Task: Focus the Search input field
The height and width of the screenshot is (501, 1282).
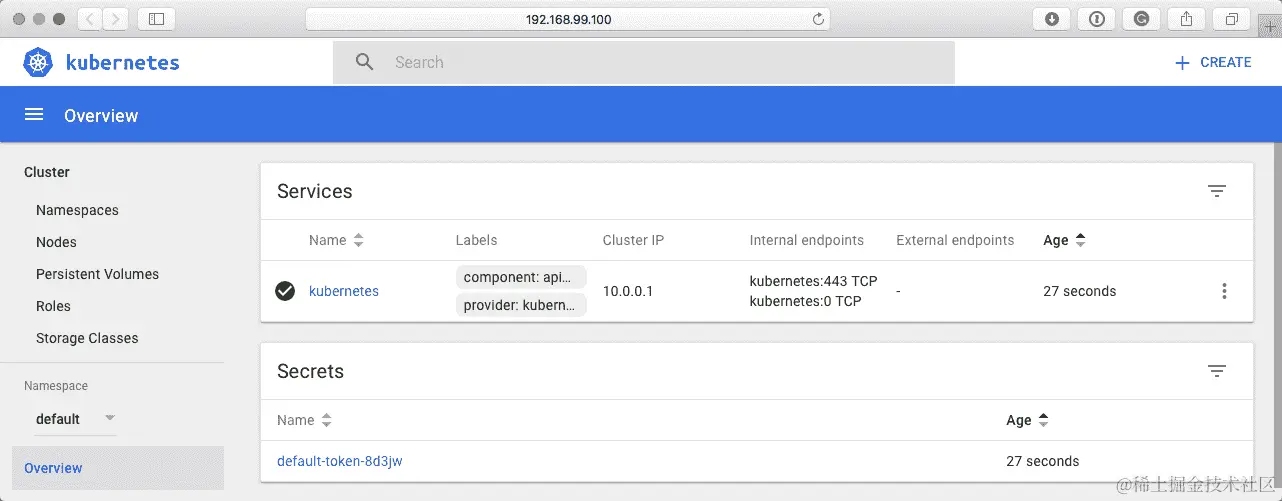Action: 644,62
